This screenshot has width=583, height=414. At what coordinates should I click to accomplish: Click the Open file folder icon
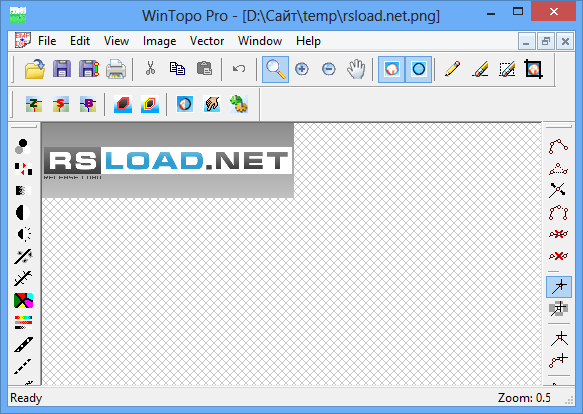point(35,69)
